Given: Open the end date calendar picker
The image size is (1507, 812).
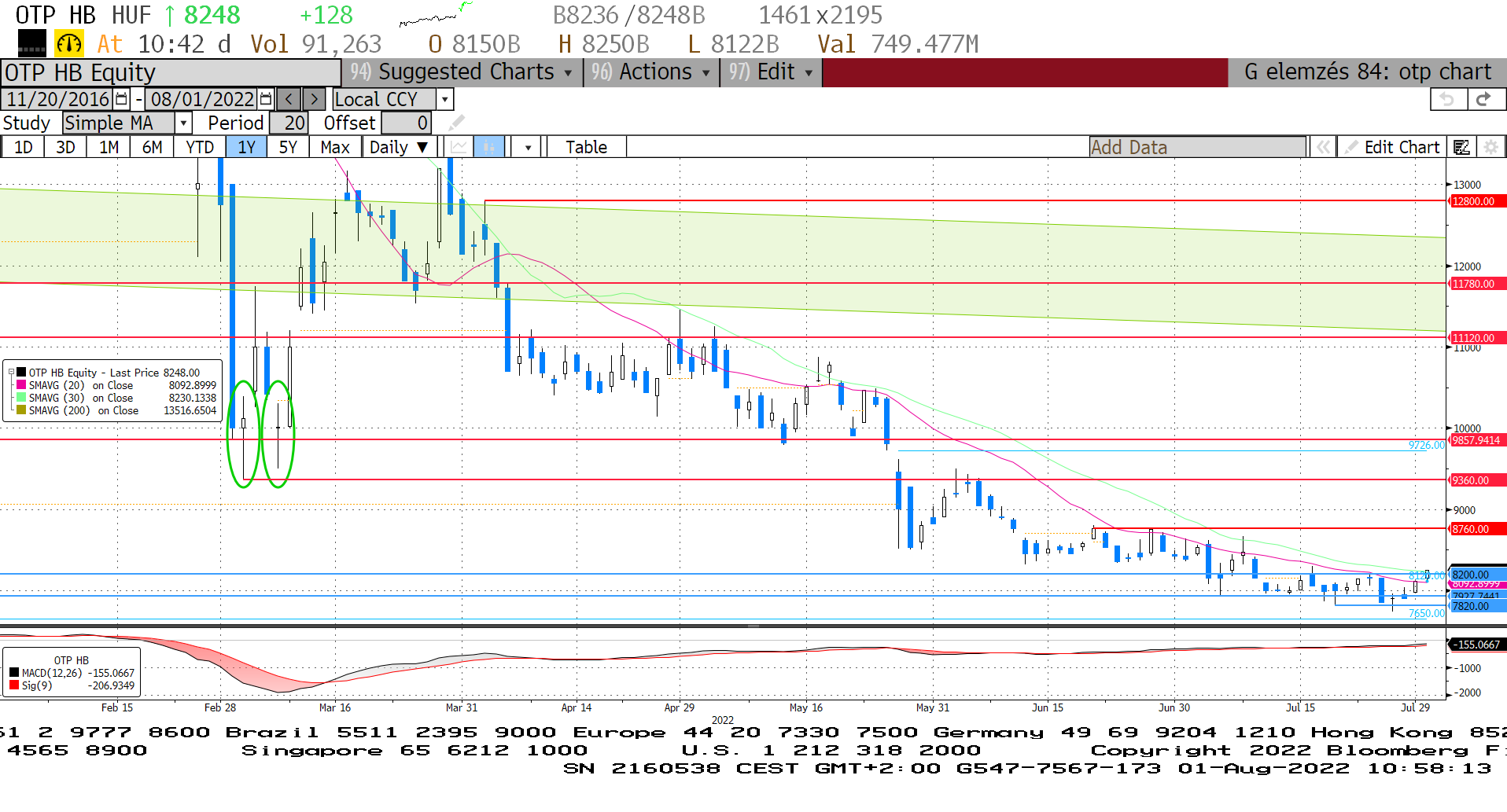Looking at the screenshot, I should pos(266,99).
